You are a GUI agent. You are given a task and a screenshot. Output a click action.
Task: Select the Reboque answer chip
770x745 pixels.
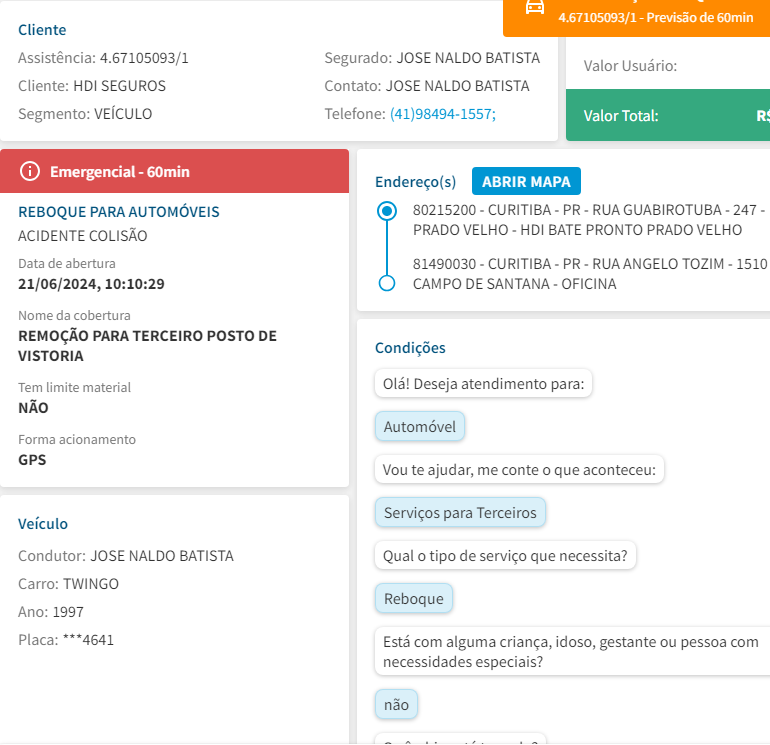tap(413, 598)
